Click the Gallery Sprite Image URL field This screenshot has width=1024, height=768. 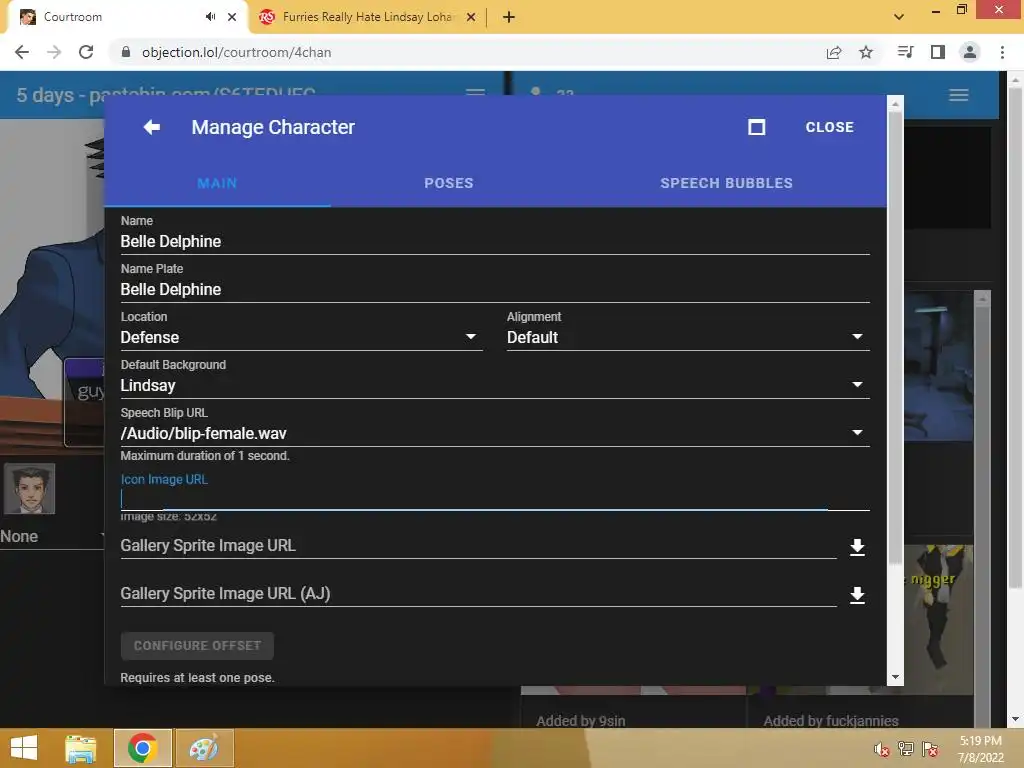(478, 545)
